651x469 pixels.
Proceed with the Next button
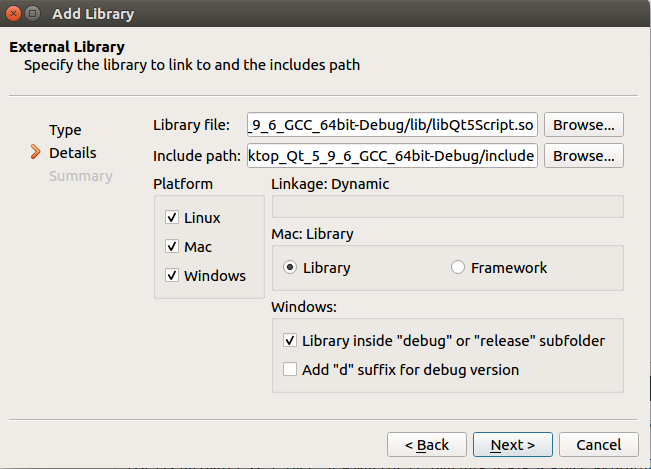pyautogui.click(x=512, y=444)
